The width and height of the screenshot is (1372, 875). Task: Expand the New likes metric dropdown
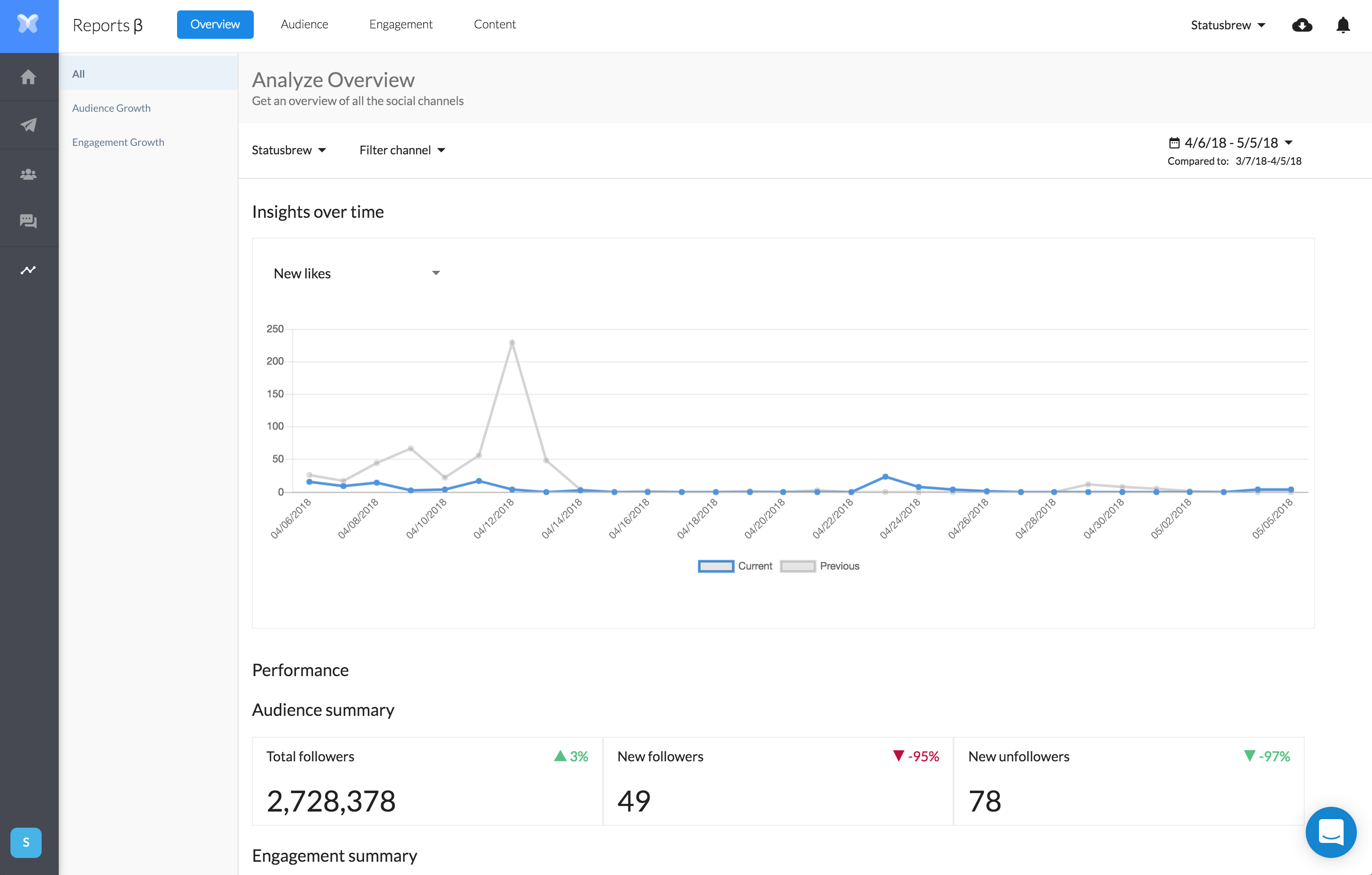click(x=356, y=274)
